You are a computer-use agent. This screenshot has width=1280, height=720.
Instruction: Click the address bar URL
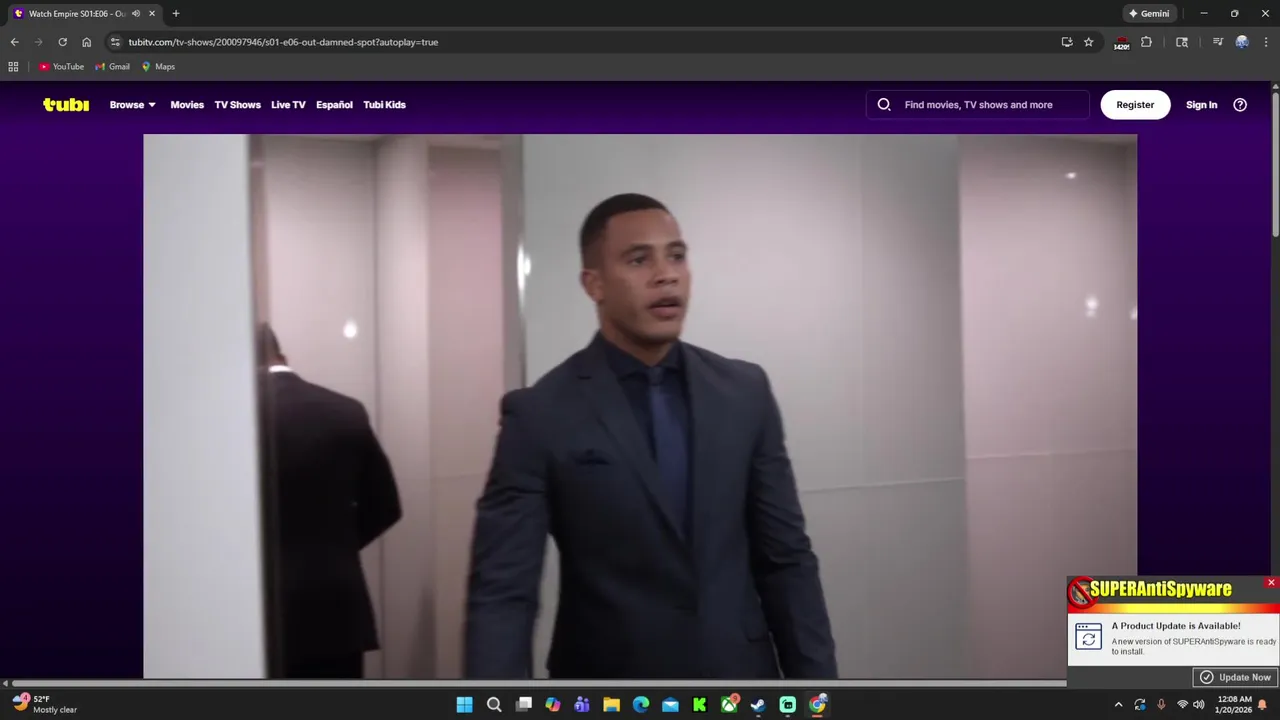click(283, 42)
